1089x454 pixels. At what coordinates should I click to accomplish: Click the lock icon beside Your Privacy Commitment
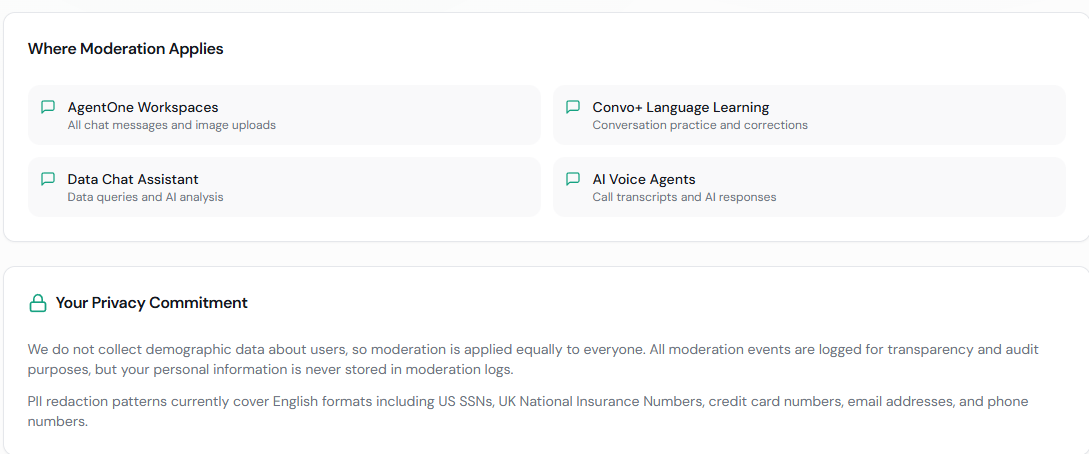pos(38,303)
